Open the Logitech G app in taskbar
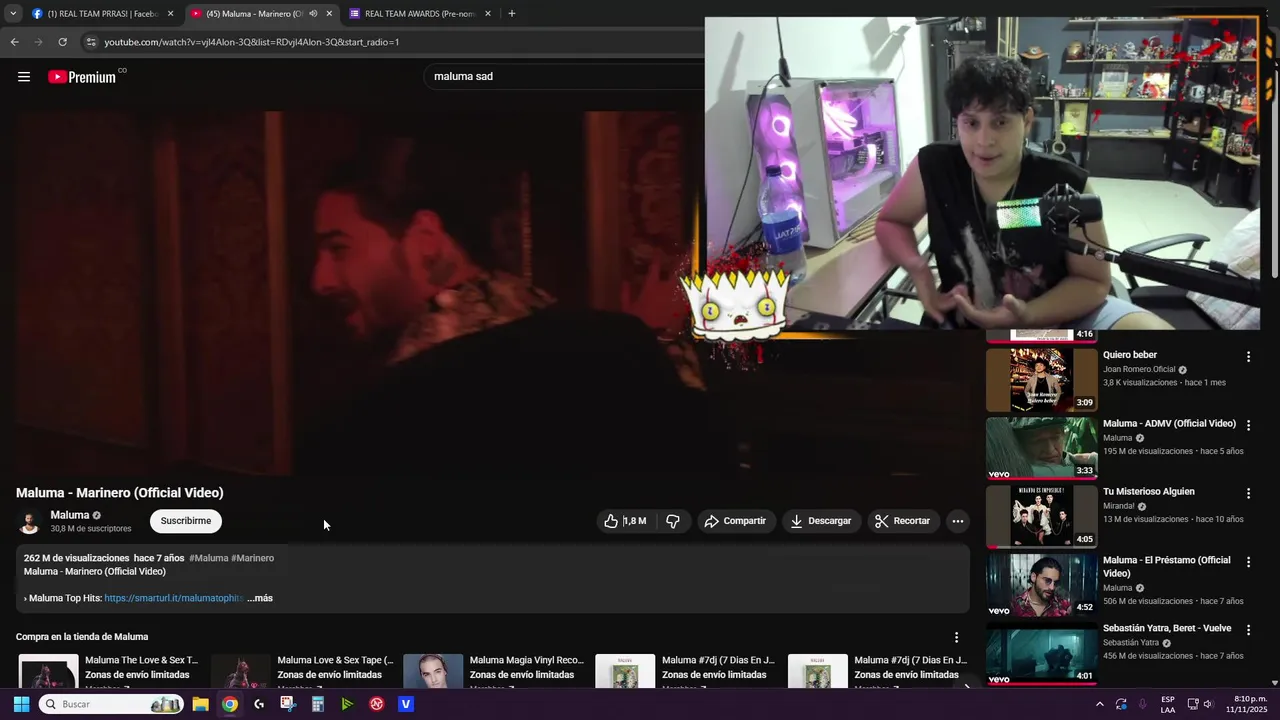1280x720 pixels. pyautogui.click(x=259, y=704)
